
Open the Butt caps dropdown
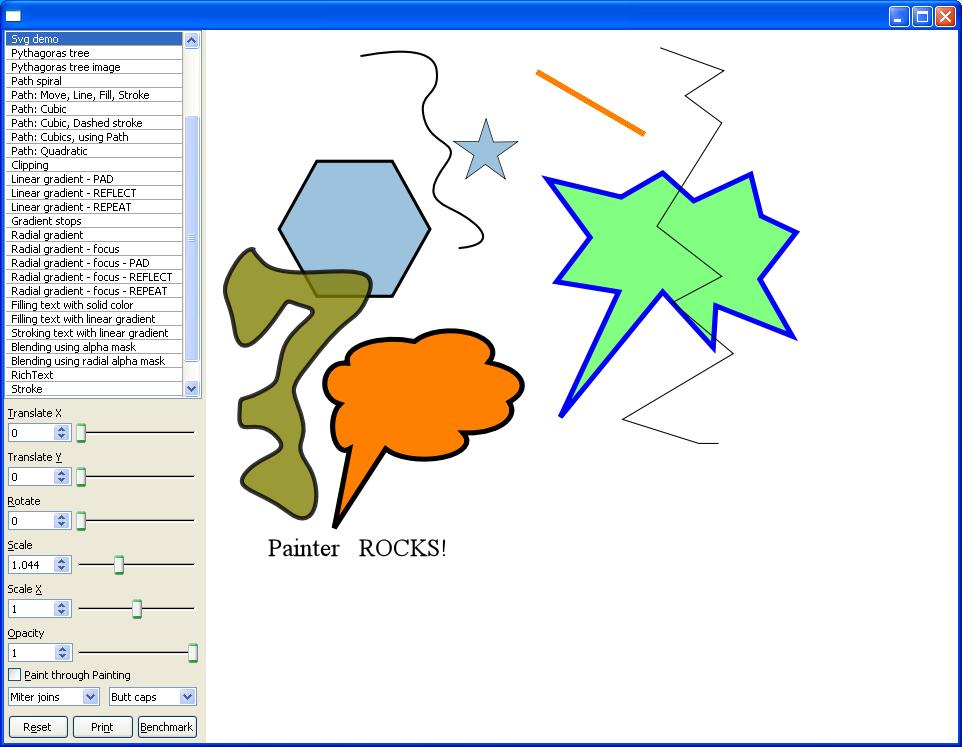[x=152, y=697]
